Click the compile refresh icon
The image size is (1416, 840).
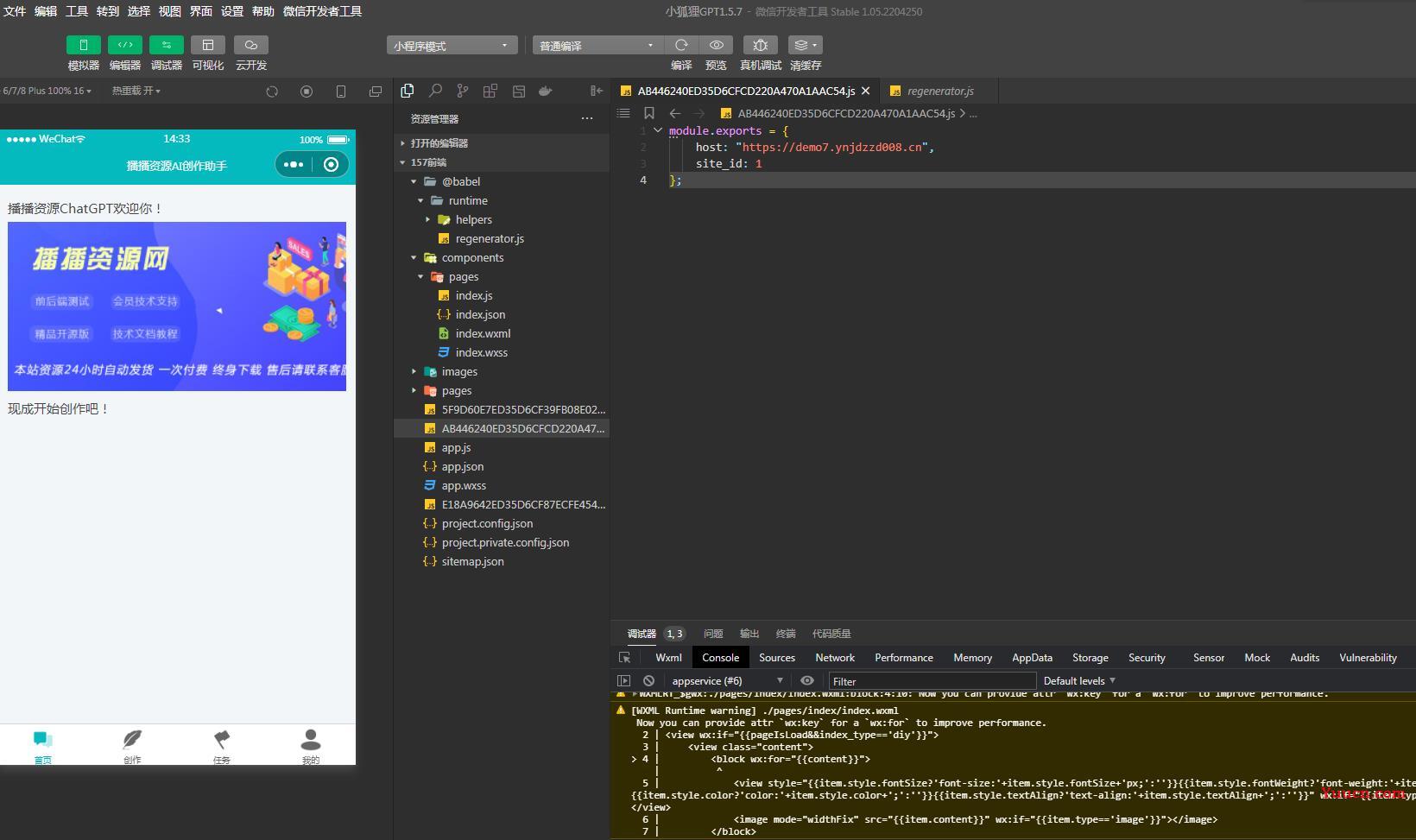click(681, 45)
